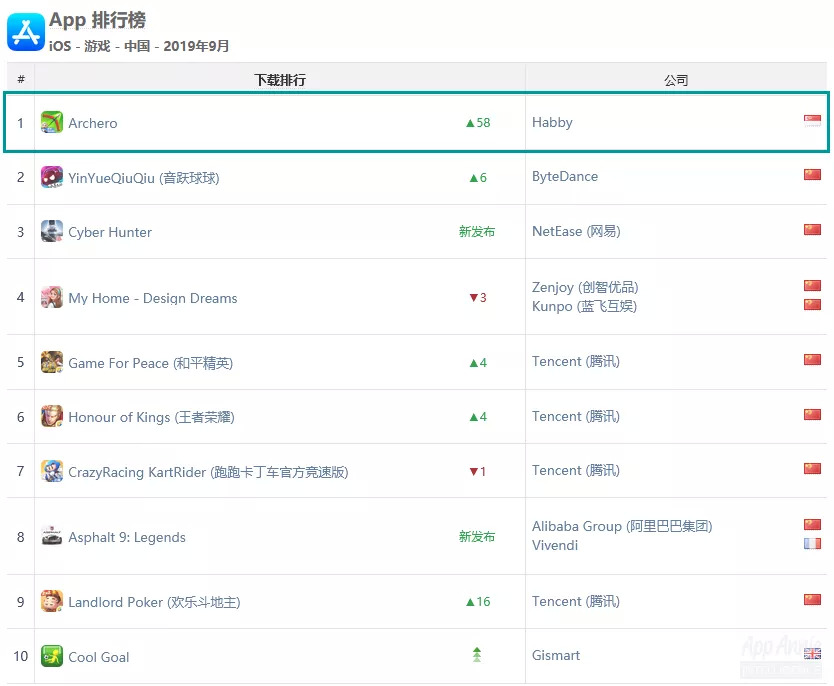Viewport: 834px width, 686px height.
Task: Open the YinYueQiuQiu (音跃球球) link
Action: coord(144,178)
